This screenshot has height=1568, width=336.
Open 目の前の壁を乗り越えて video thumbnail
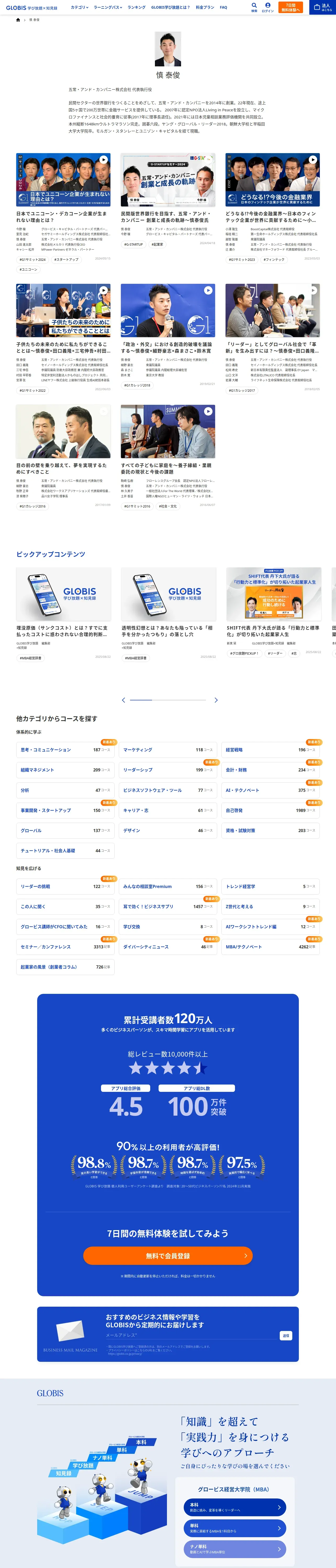click(x=63, y=431)
